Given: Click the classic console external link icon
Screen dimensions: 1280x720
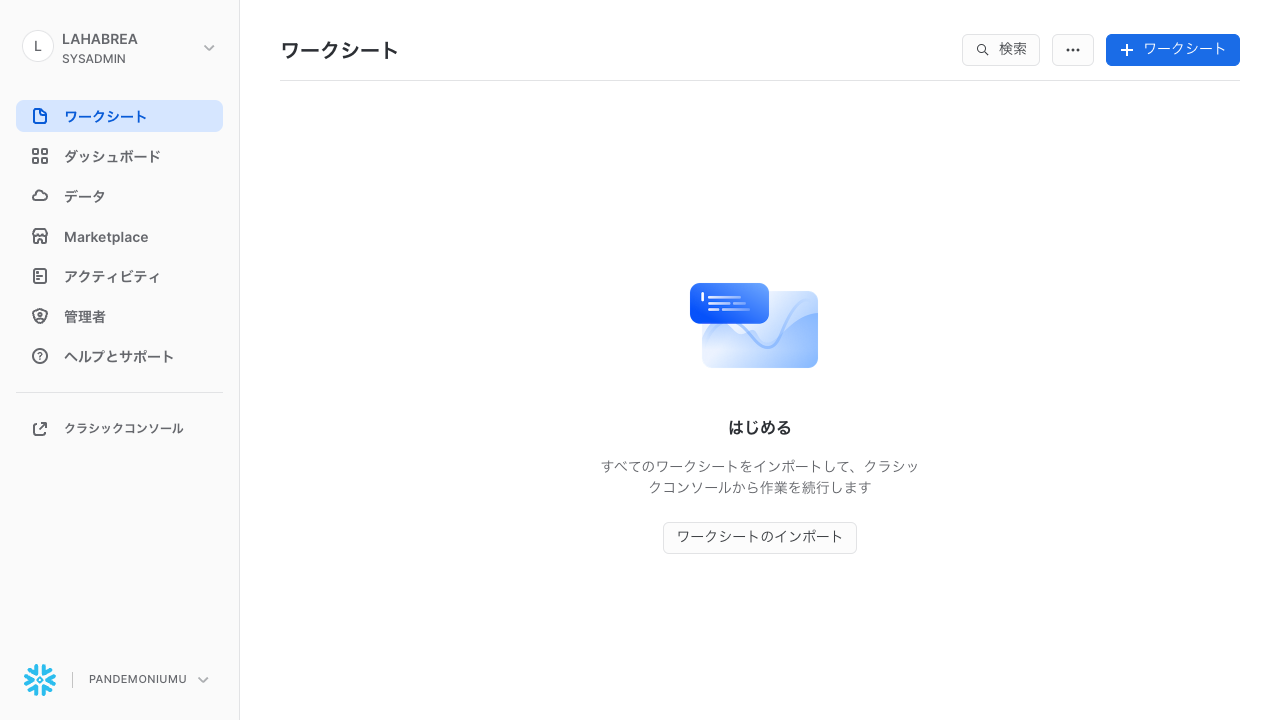Looking at the screenshot, I should pyautogui.click(x=40, y=428).
